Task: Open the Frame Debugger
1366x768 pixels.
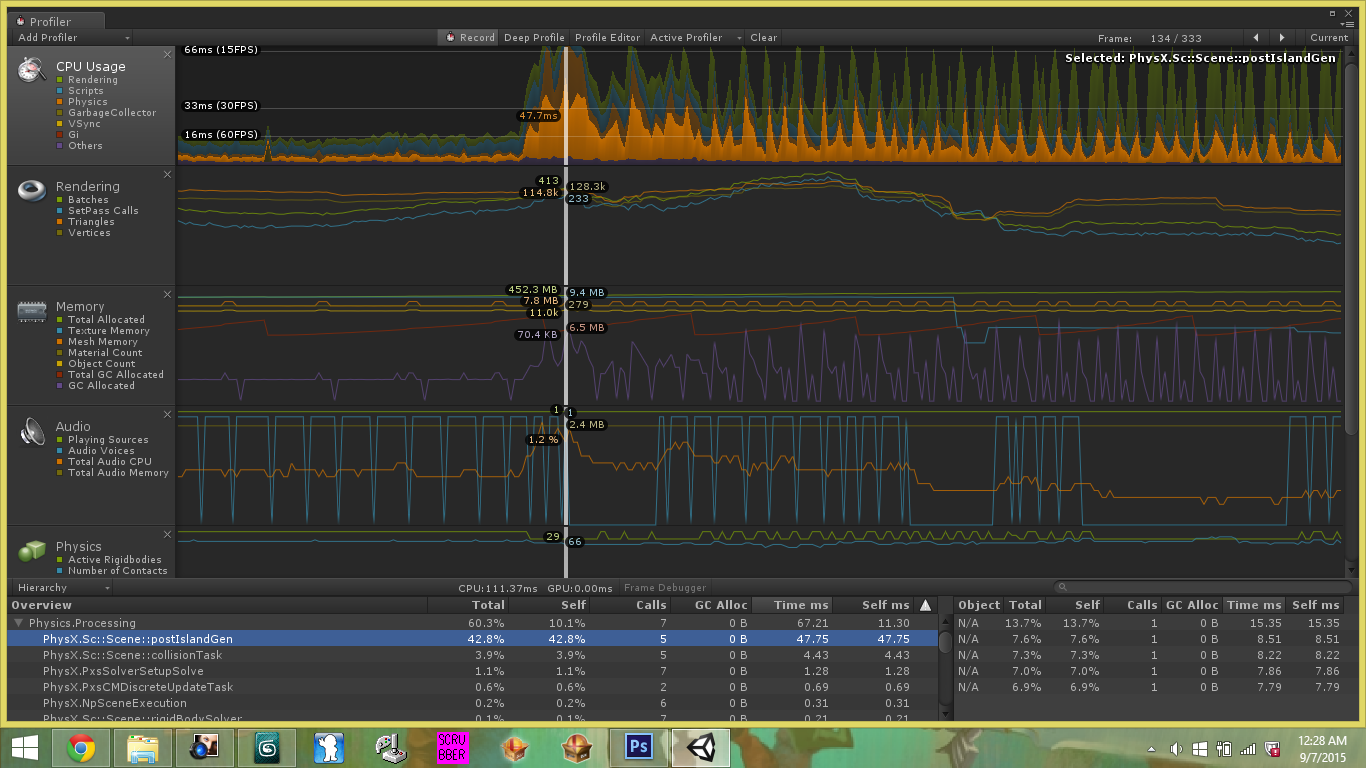Action: [x=665, y=588]
